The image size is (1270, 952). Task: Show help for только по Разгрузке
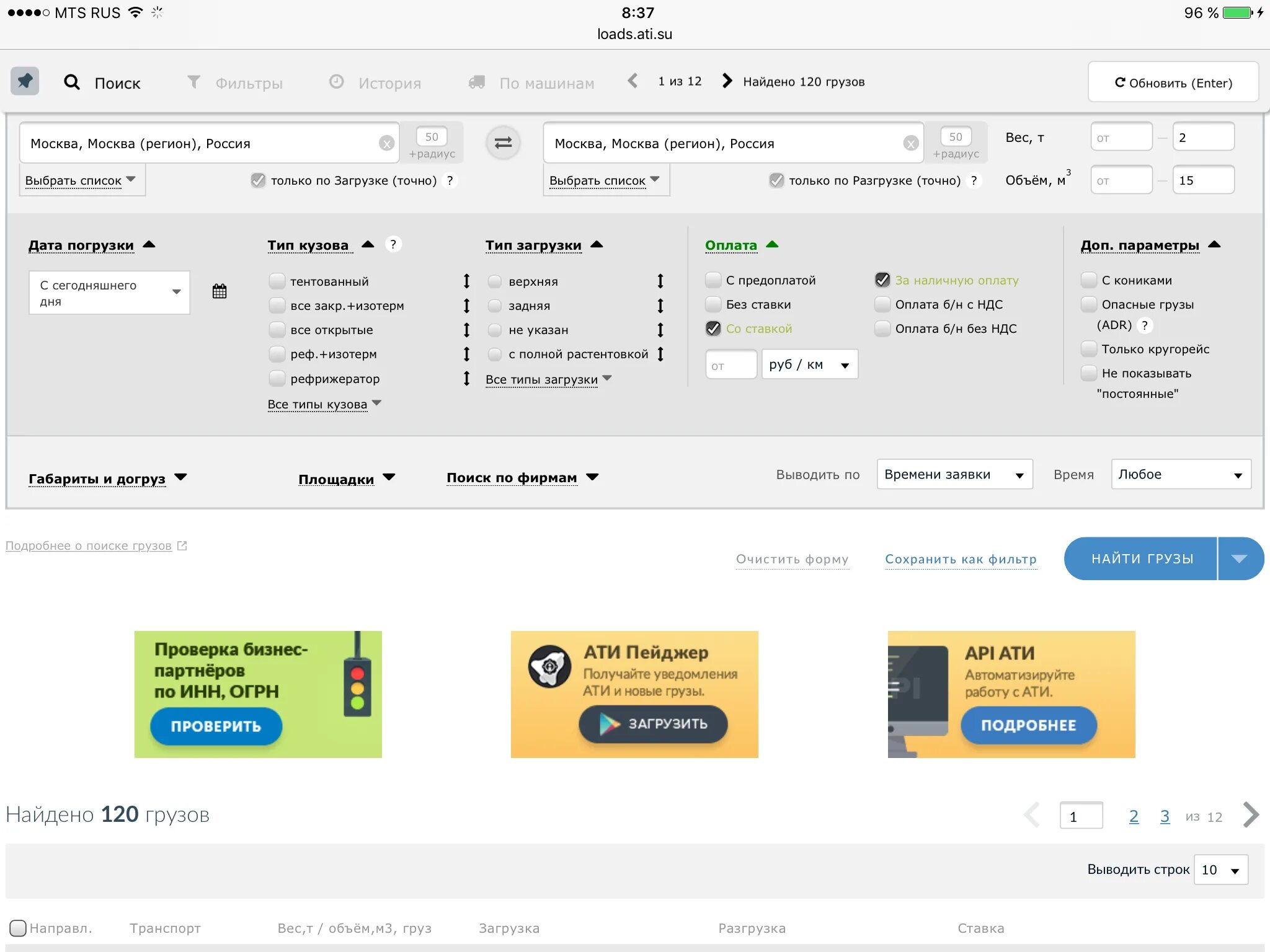(974, 180)
